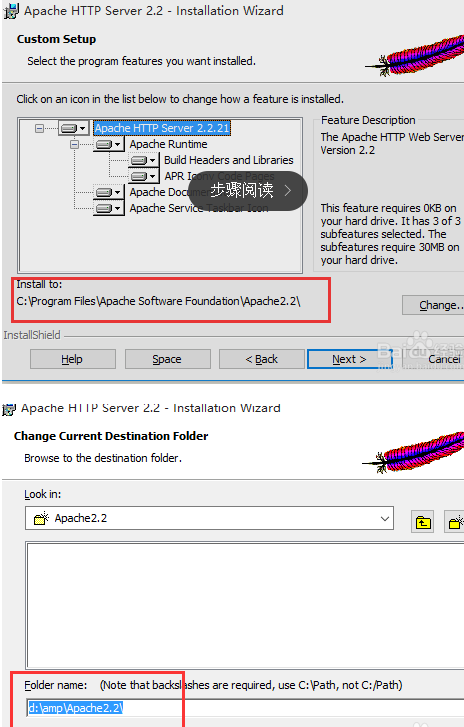Collapse the Apache Runtime tree node
Viewport: 464px width, 727px height.
(x=74, y=145)
